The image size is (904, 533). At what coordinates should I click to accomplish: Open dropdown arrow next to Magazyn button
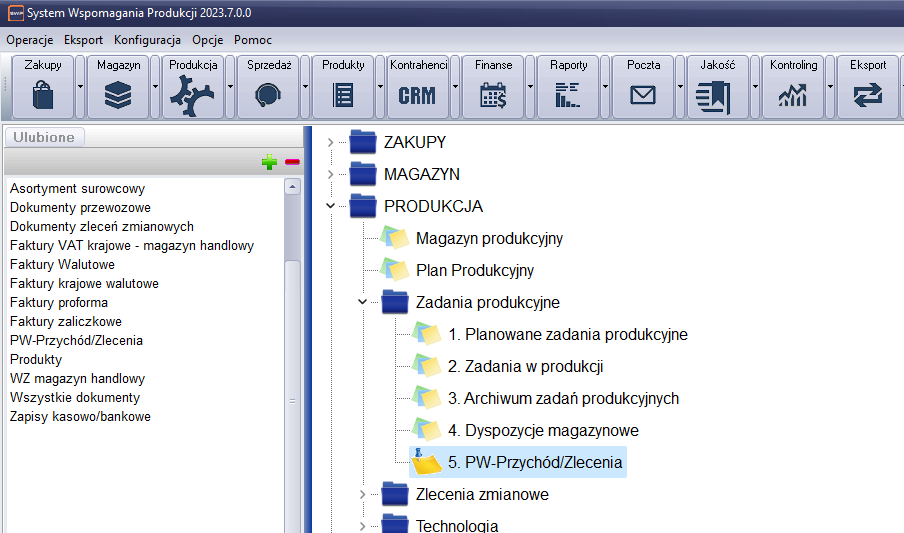click(155, 87)
